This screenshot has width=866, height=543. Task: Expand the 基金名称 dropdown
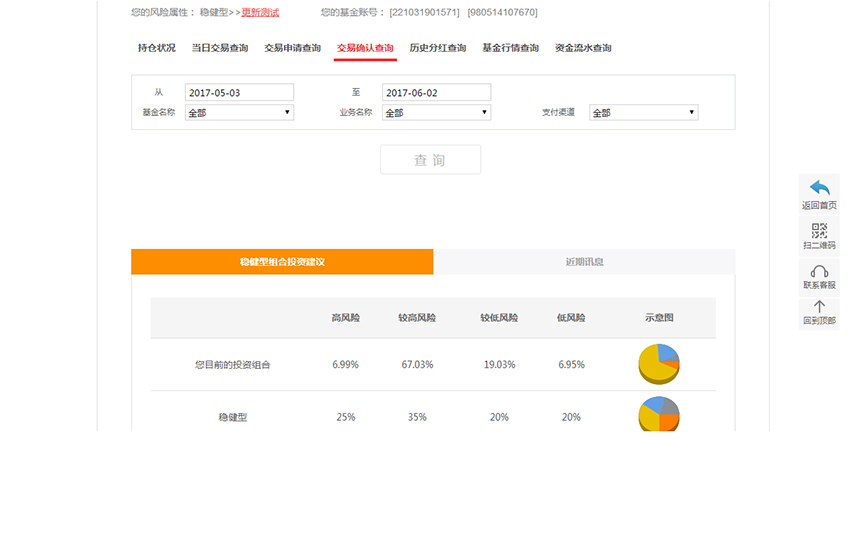coord(239,113)
